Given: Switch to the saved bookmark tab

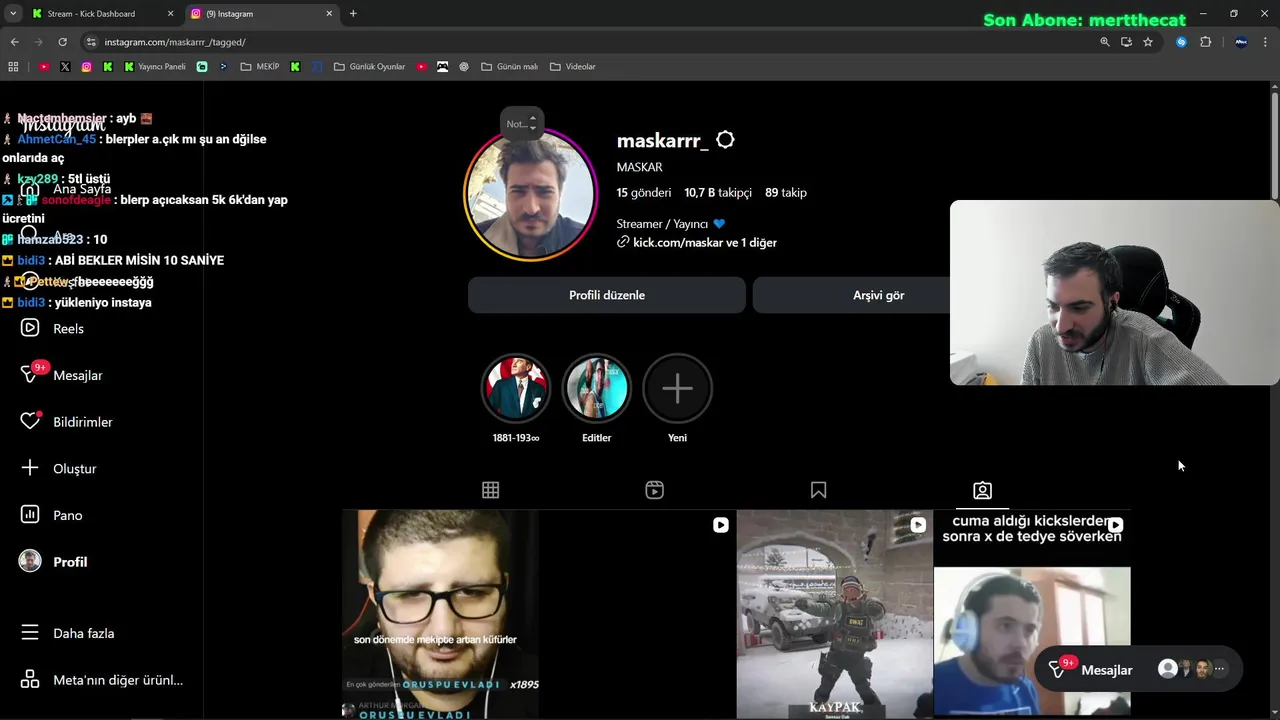Looking at the screenshot, I should point(818,490).
